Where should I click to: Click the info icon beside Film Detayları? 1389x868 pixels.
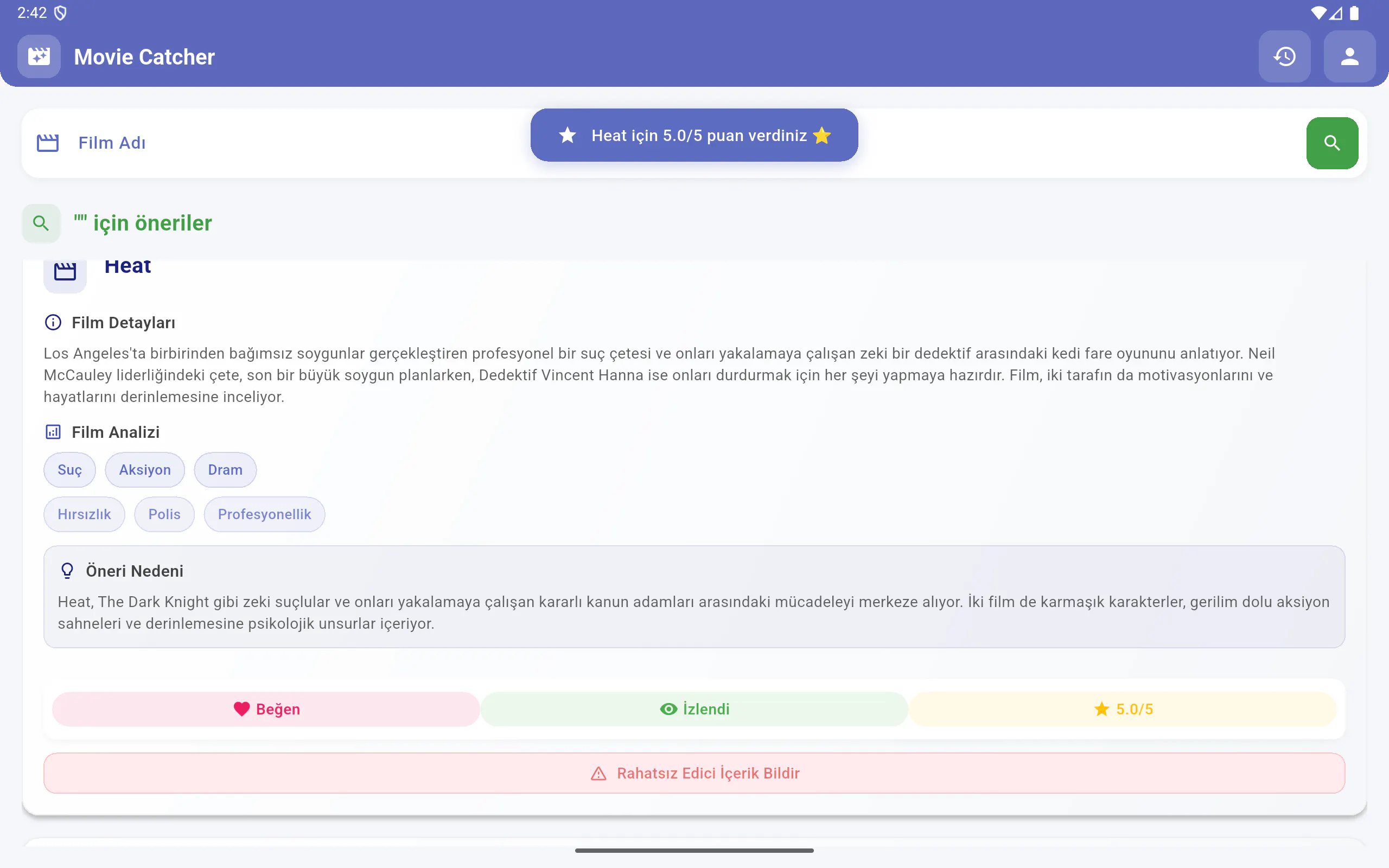click(53, 323)
